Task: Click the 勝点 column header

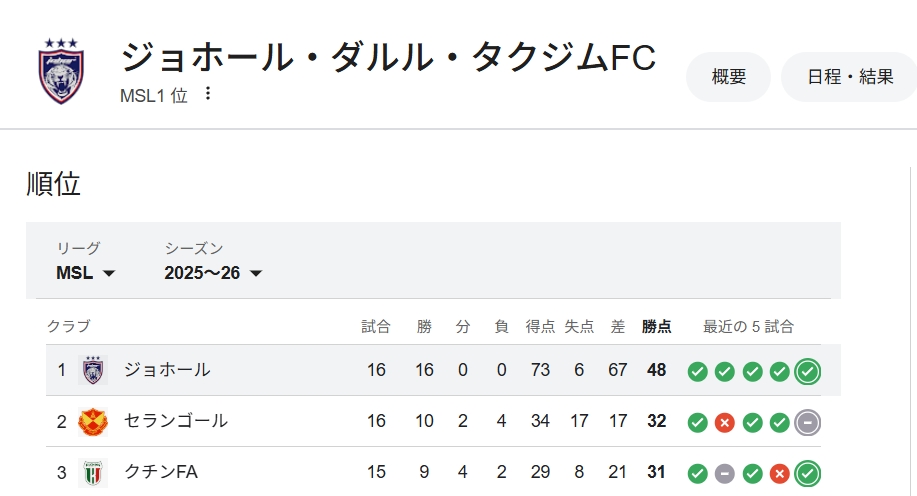Action: click(x=656, y=326)
